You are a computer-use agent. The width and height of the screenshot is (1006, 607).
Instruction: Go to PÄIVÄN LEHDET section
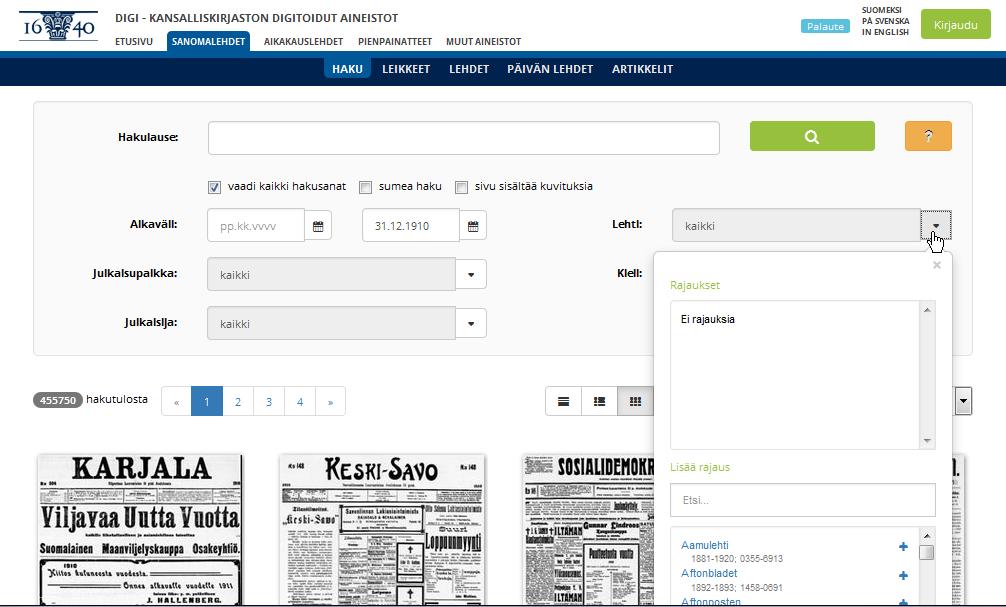point(550,69)
